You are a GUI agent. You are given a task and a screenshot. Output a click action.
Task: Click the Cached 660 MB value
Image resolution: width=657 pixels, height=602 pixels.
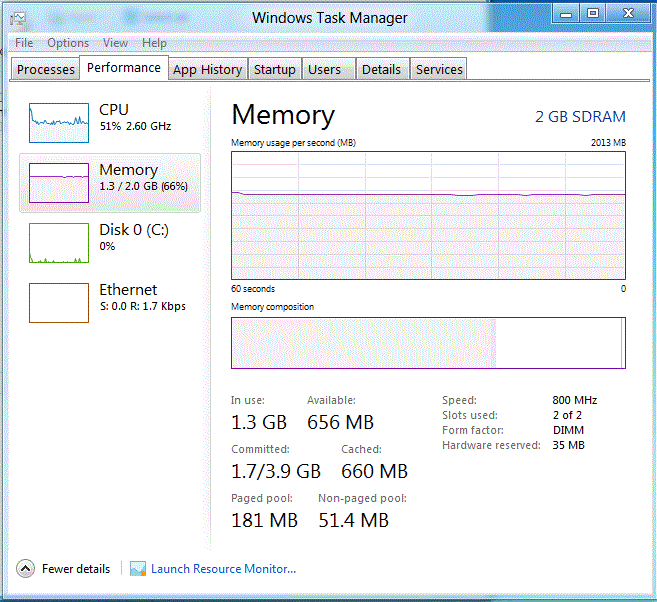(374, 471)
